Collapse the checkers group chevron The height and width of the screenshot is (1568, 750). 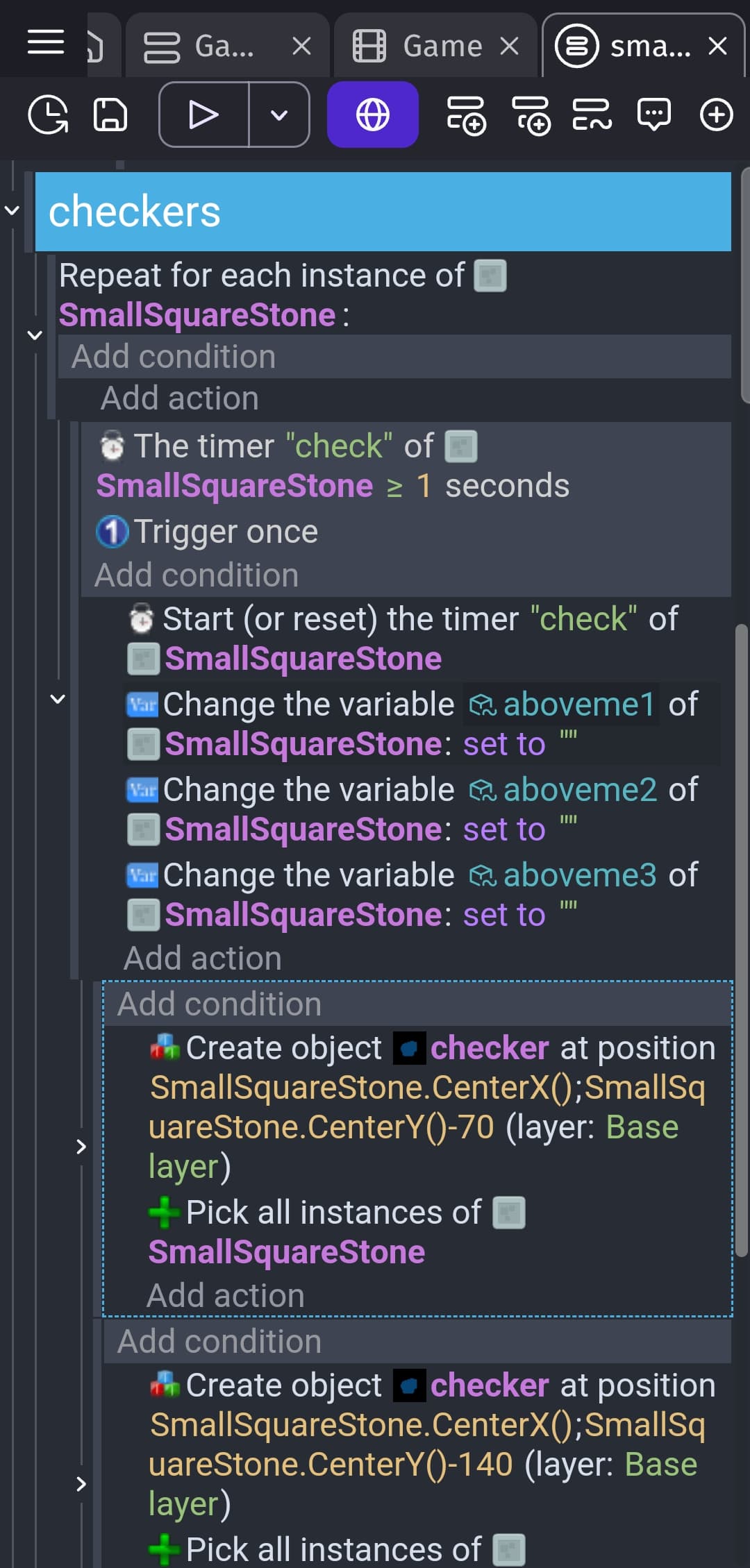tap(12, 210)
